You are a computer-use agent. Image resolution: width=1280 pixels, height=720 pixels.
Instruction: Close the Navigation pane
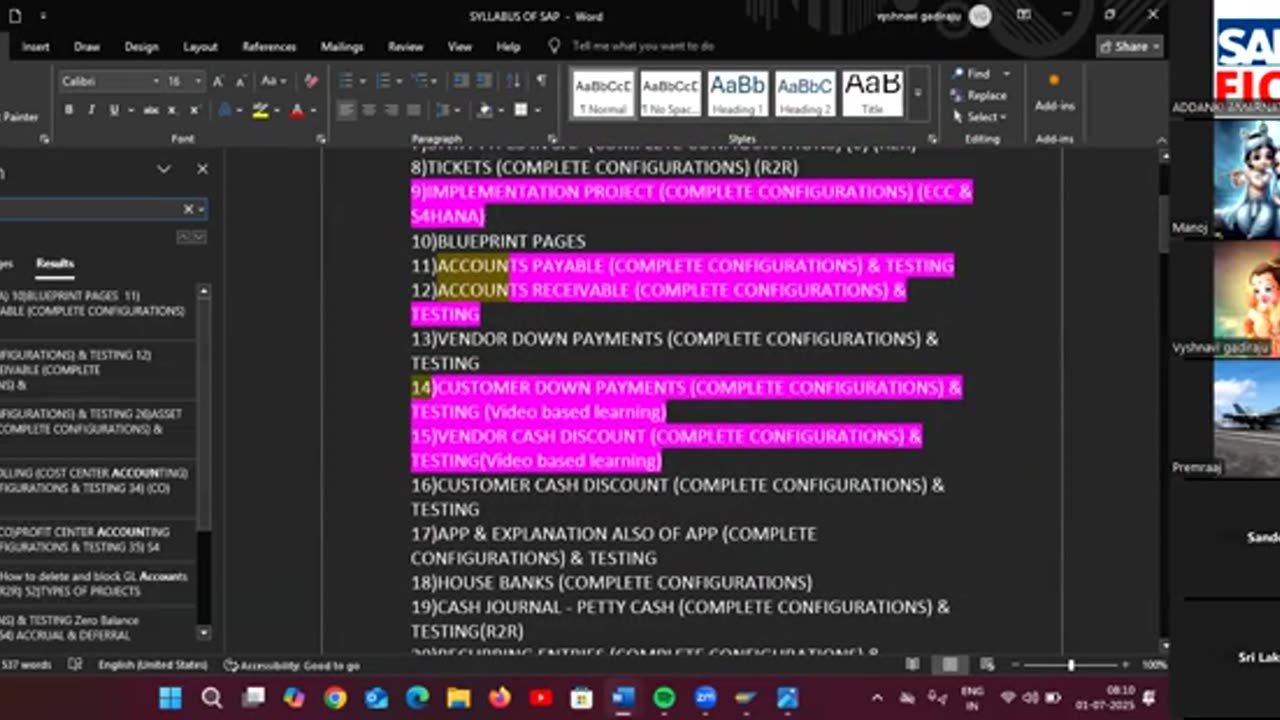(202, 169)
